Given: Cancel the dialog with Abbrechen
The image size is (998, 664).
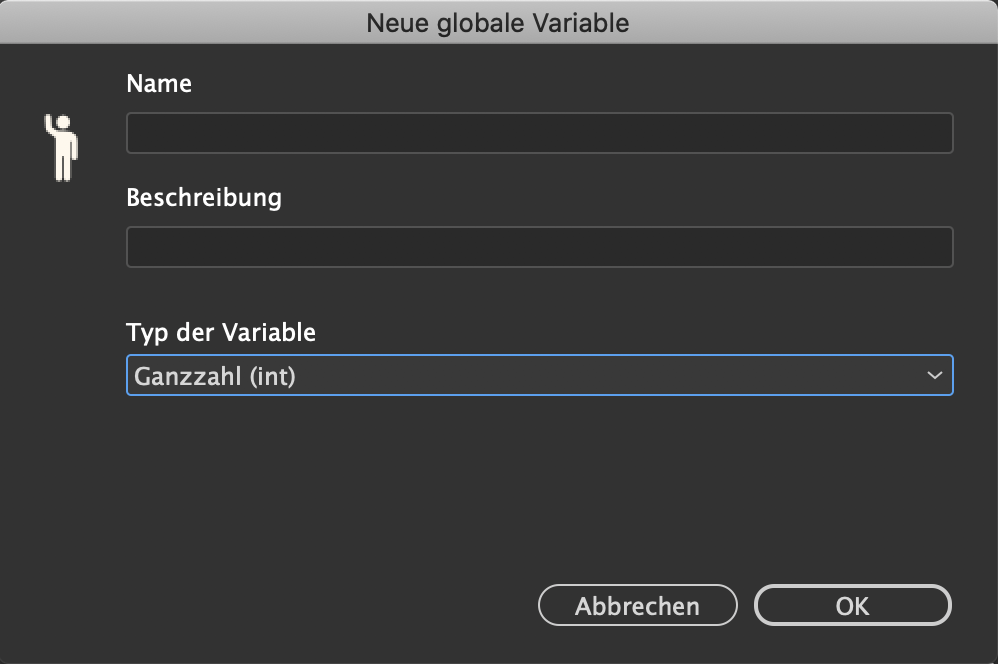Looking at the screenshot, I should tap(637, 605).
